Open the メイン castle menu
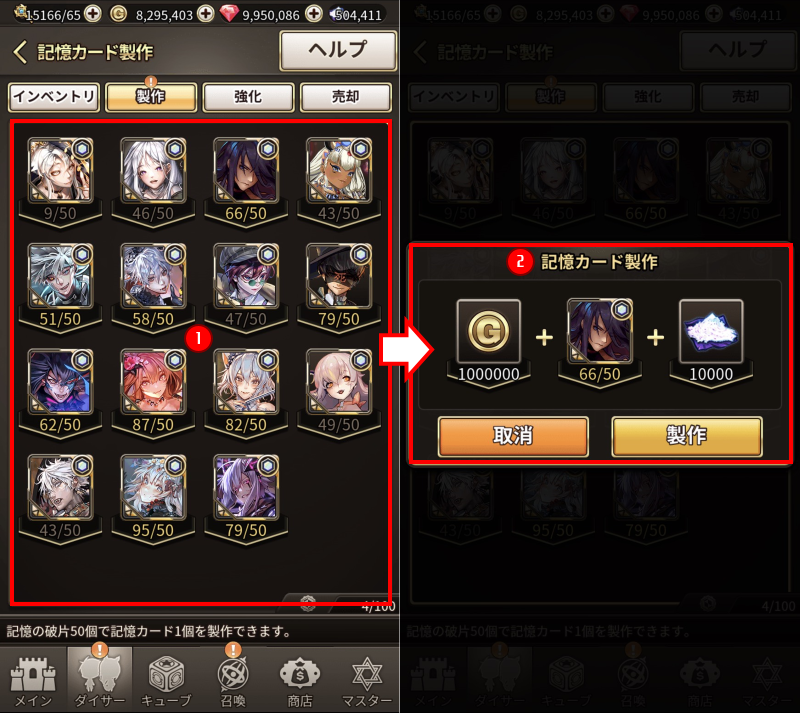 [x=33, y=681]
